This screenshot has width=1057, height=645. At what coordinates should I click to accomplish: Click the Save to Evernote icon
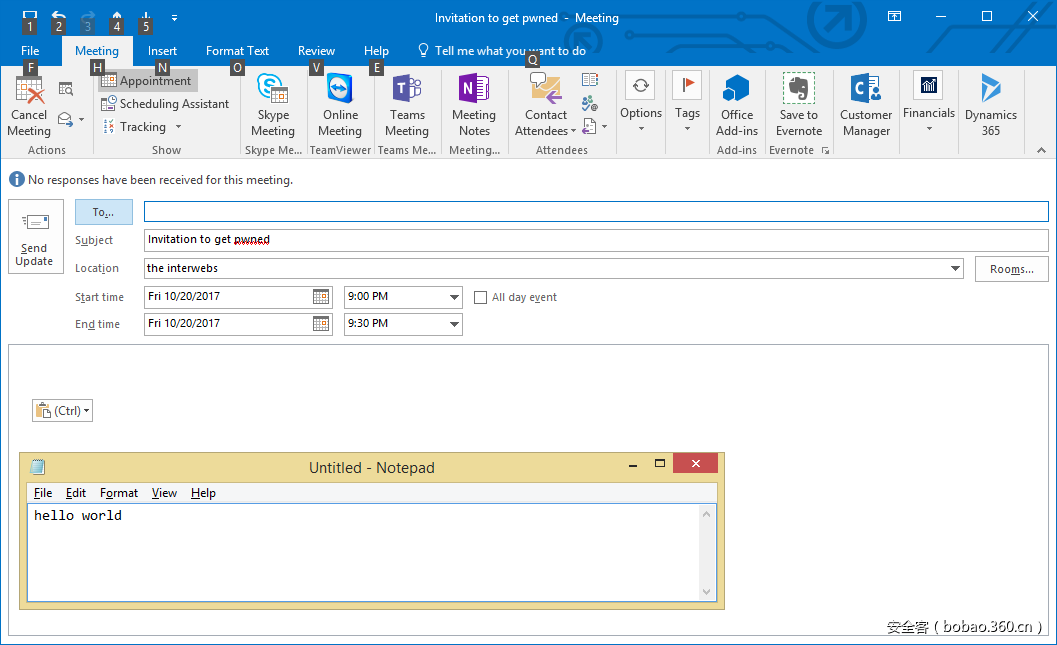click(x=798, y=106)
